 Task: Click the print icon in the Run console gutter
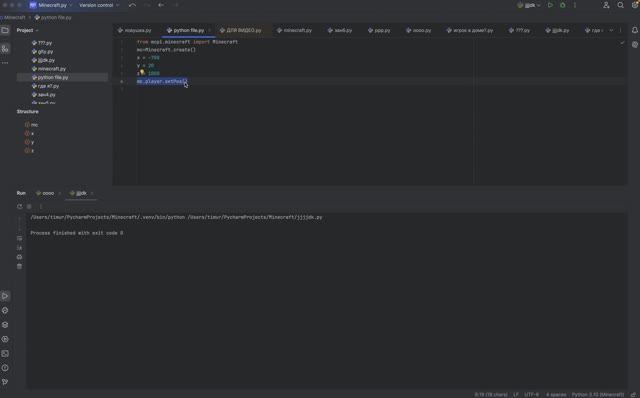click(20, 257)
